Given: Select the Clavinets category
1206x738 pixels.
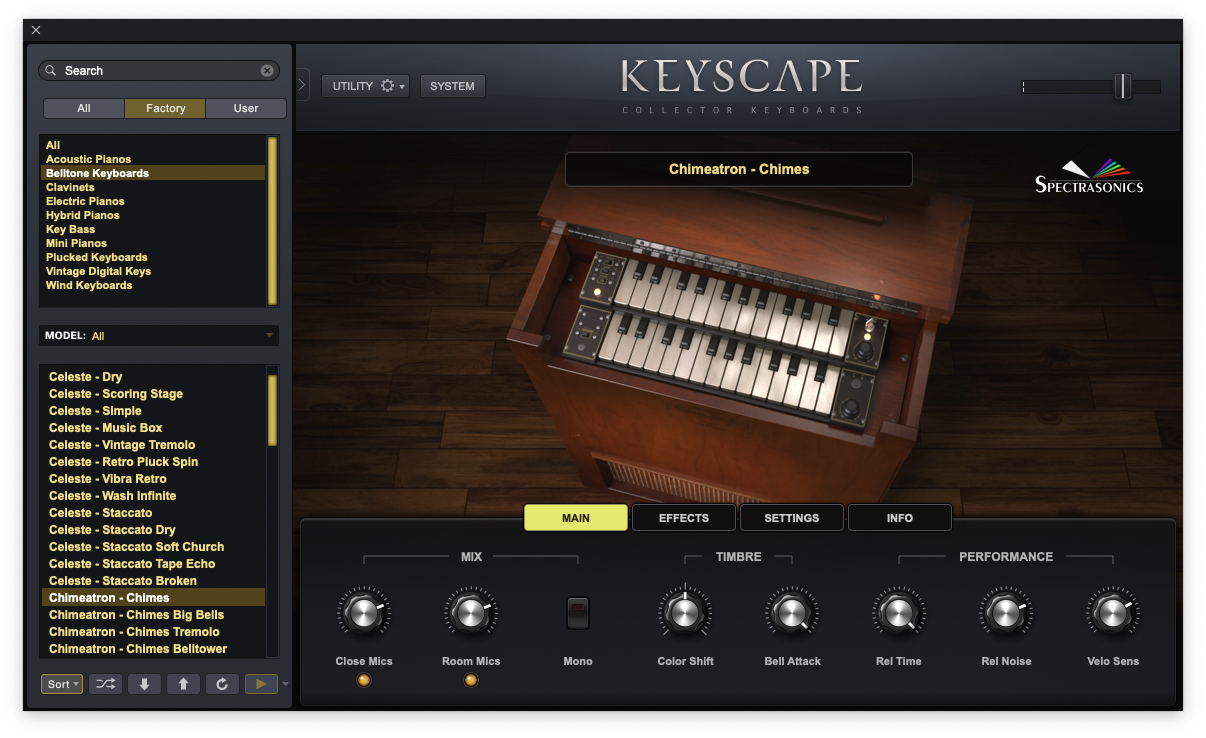Looking at the screenshot, I should tap(153, 187).
